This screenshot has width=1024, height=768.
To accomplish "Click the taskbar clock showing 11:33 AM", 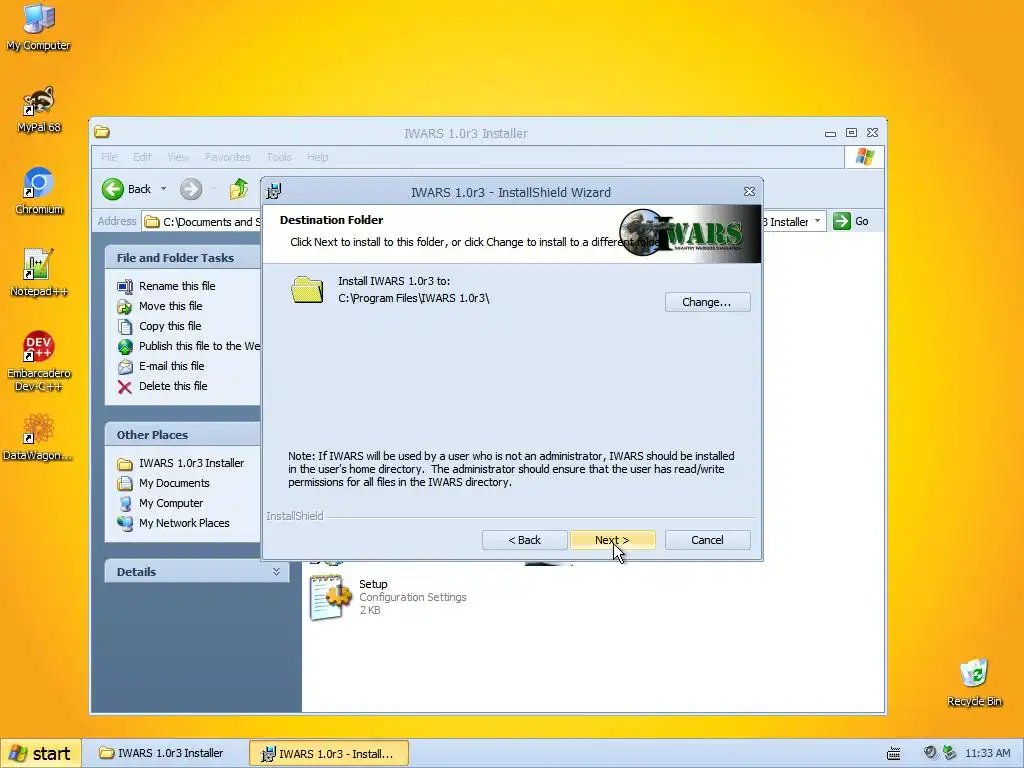I will tap(987, 754).
